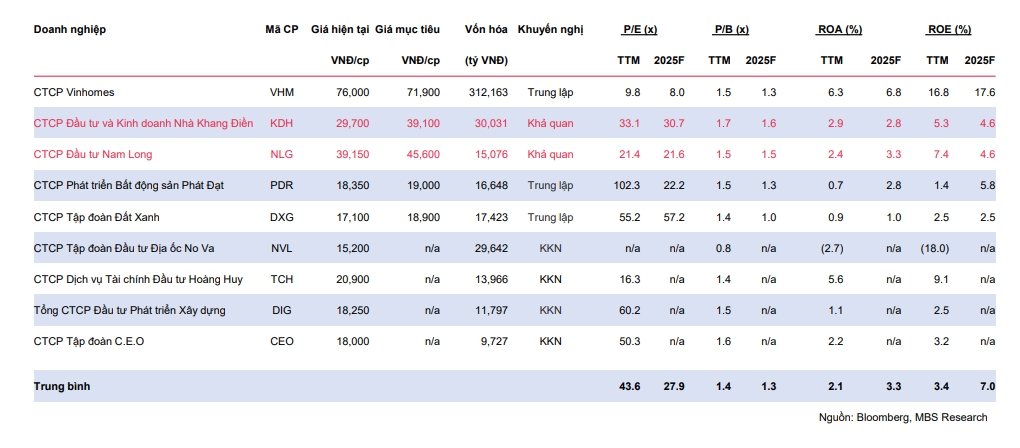Image resolution: width=1020 pixels, height=448 pixels.
Task: Select the Phát Đạt company name
Action: (129, 185)
